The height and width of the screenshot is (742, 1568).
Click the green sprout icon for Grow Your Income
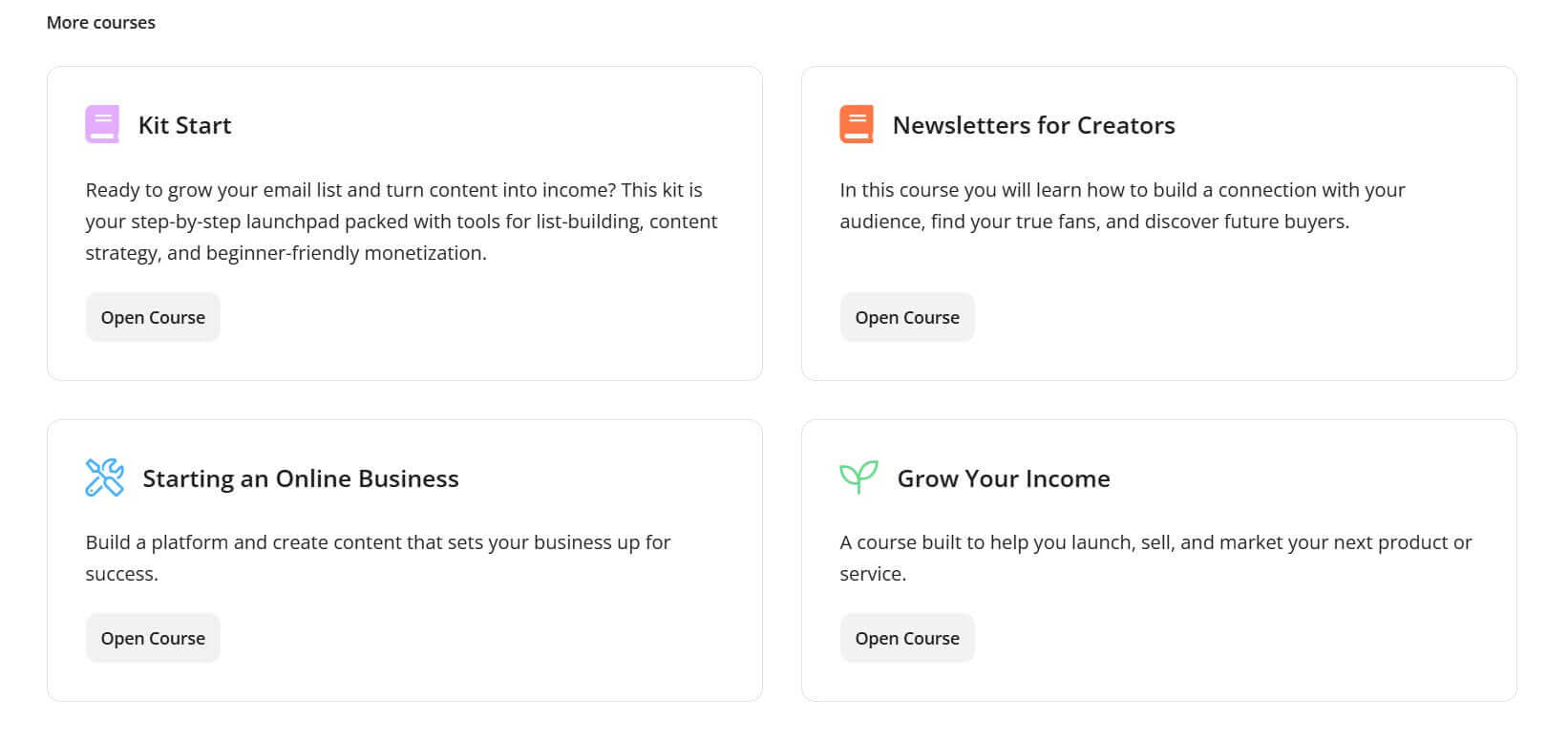[x=857, y=476]
